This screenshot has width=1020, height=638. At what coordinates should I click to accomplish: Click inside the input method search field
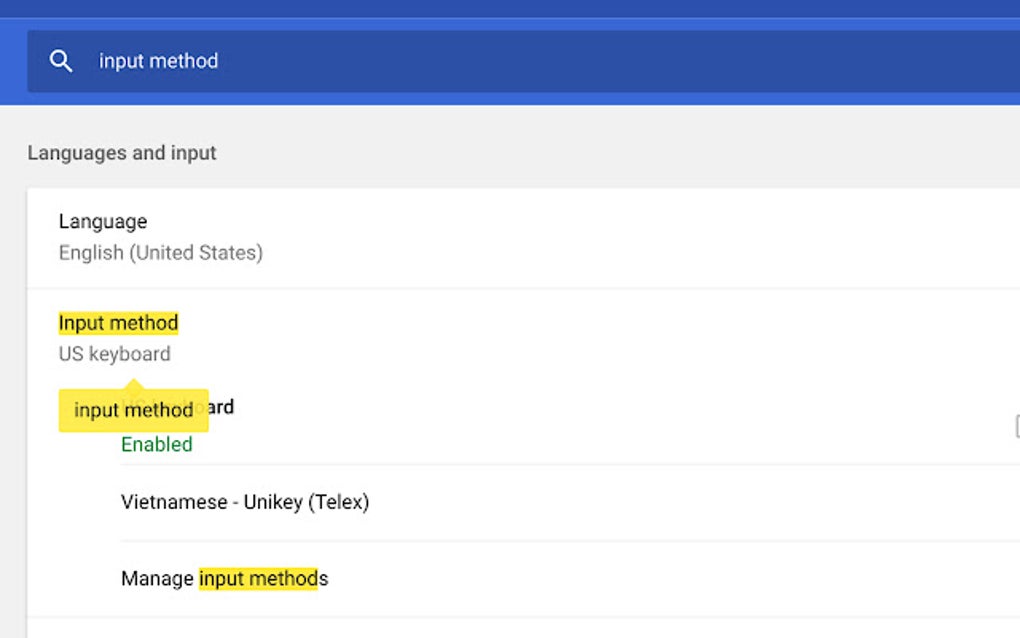point(300,61)
